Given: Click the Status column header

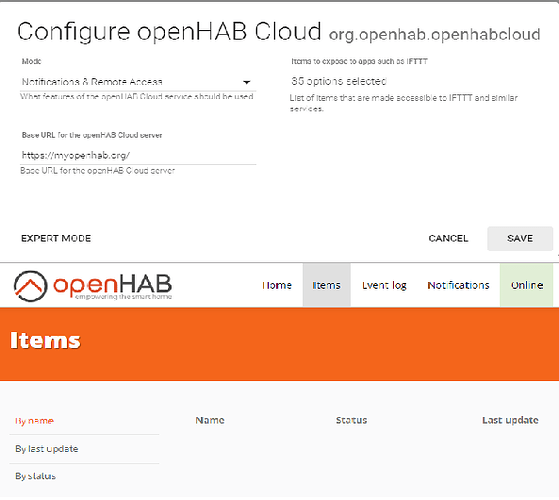Looking at the screenshot, I should (352, 420).
